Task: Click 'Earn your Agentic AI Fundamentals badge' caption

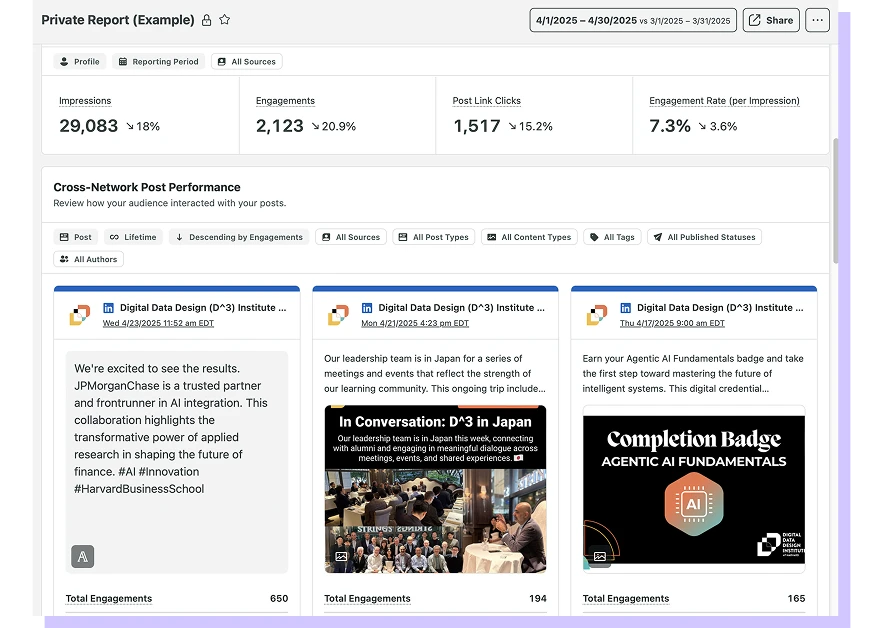Action: [x=693, y=373]
